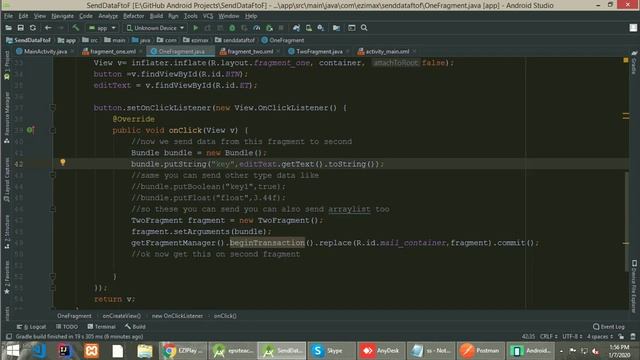Click the Open file toolbar icon

8,28
